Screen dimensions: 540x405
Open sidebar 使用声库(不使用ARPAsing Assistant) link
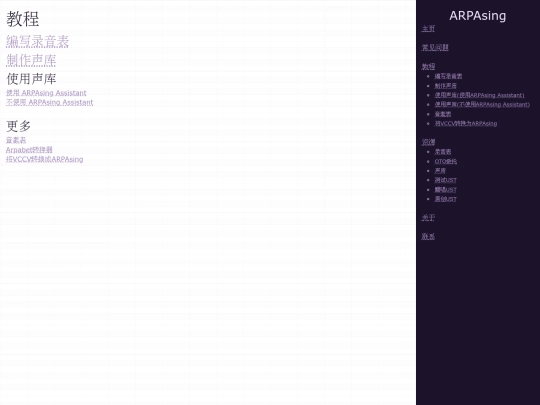(x=482, y=104)
